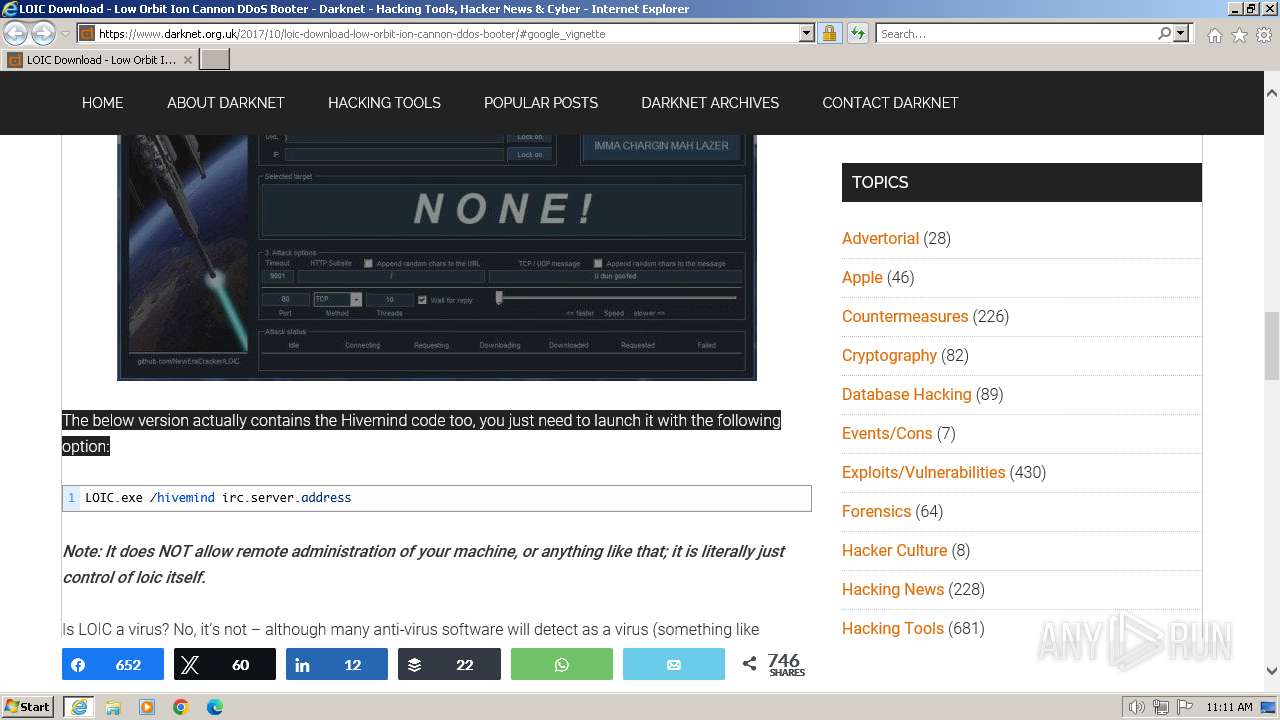
Task: Open the Home icon in Internet Explorer
Action: pos(1214,35)
